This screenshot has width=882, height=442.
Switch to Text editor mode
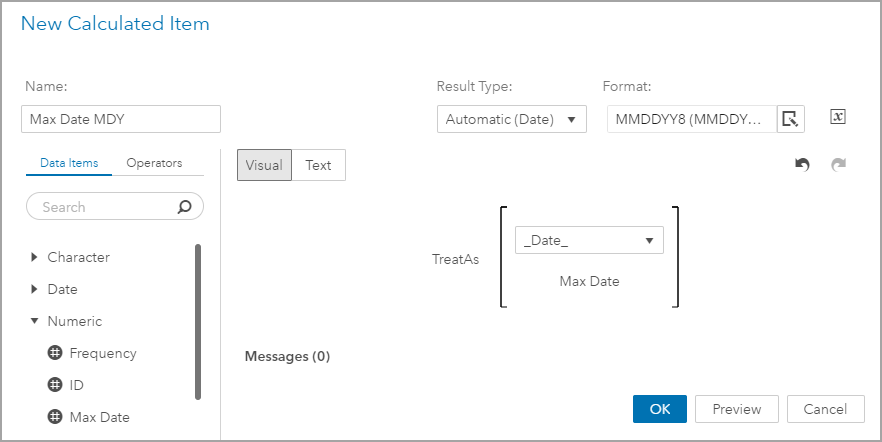click(318, 165)
